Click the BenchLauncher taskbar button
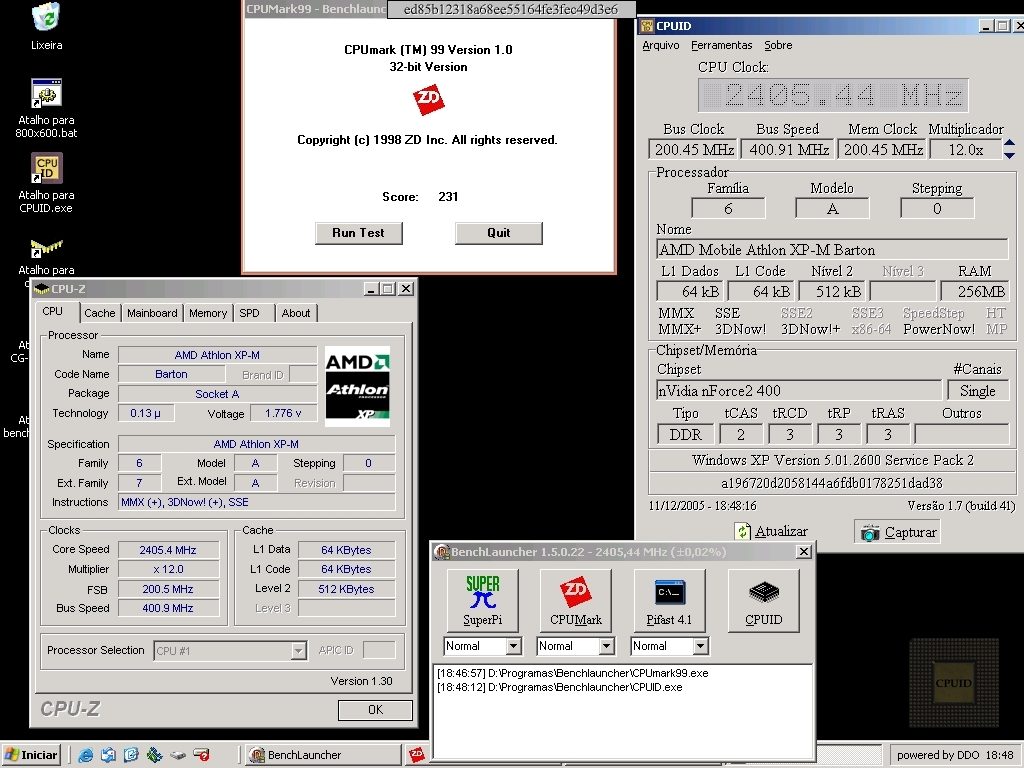The image size is (1024, 768). (324, 755)
